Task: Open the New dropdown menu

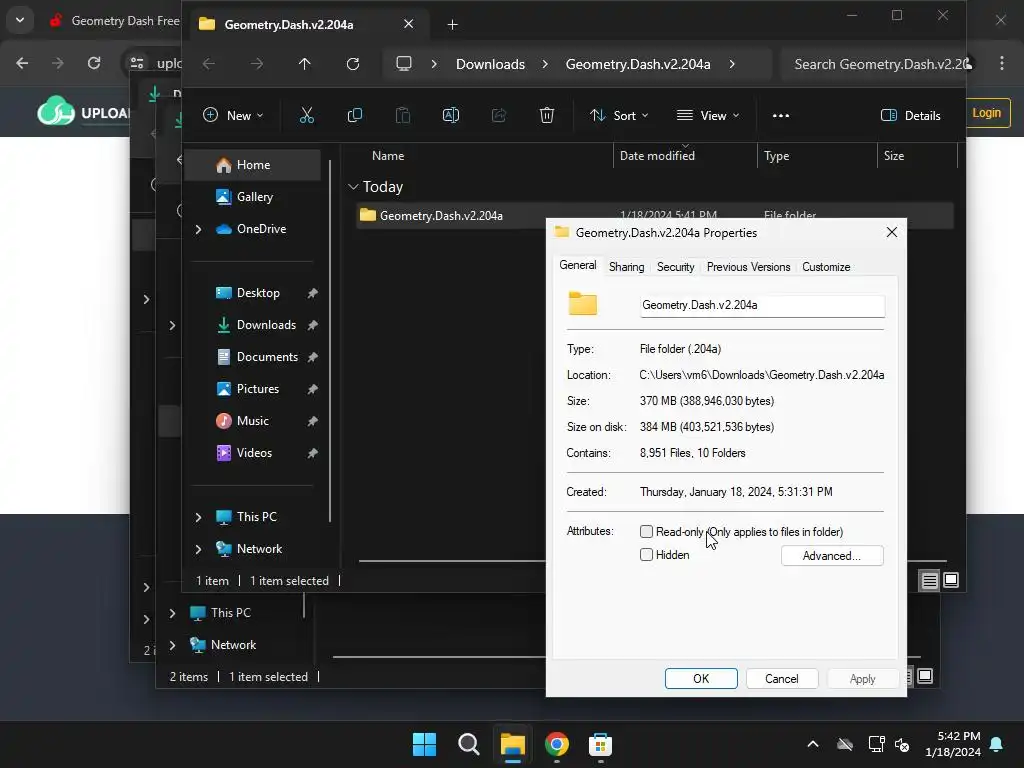Action: click(233, 116)
